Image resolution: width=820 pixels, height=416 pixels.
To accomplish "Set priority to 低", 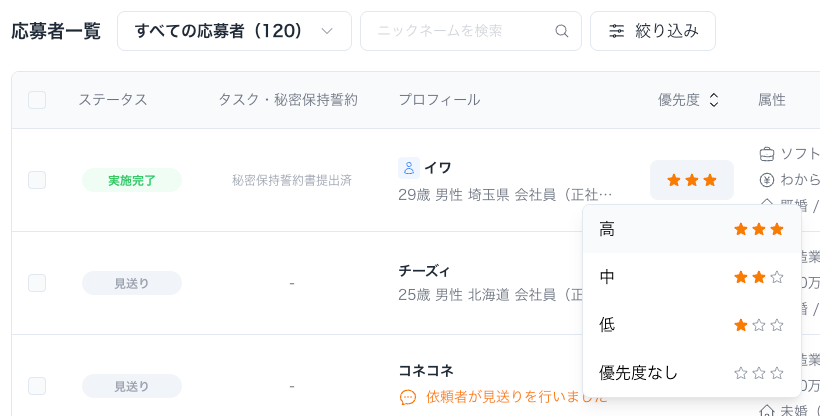I will point(691,325).
